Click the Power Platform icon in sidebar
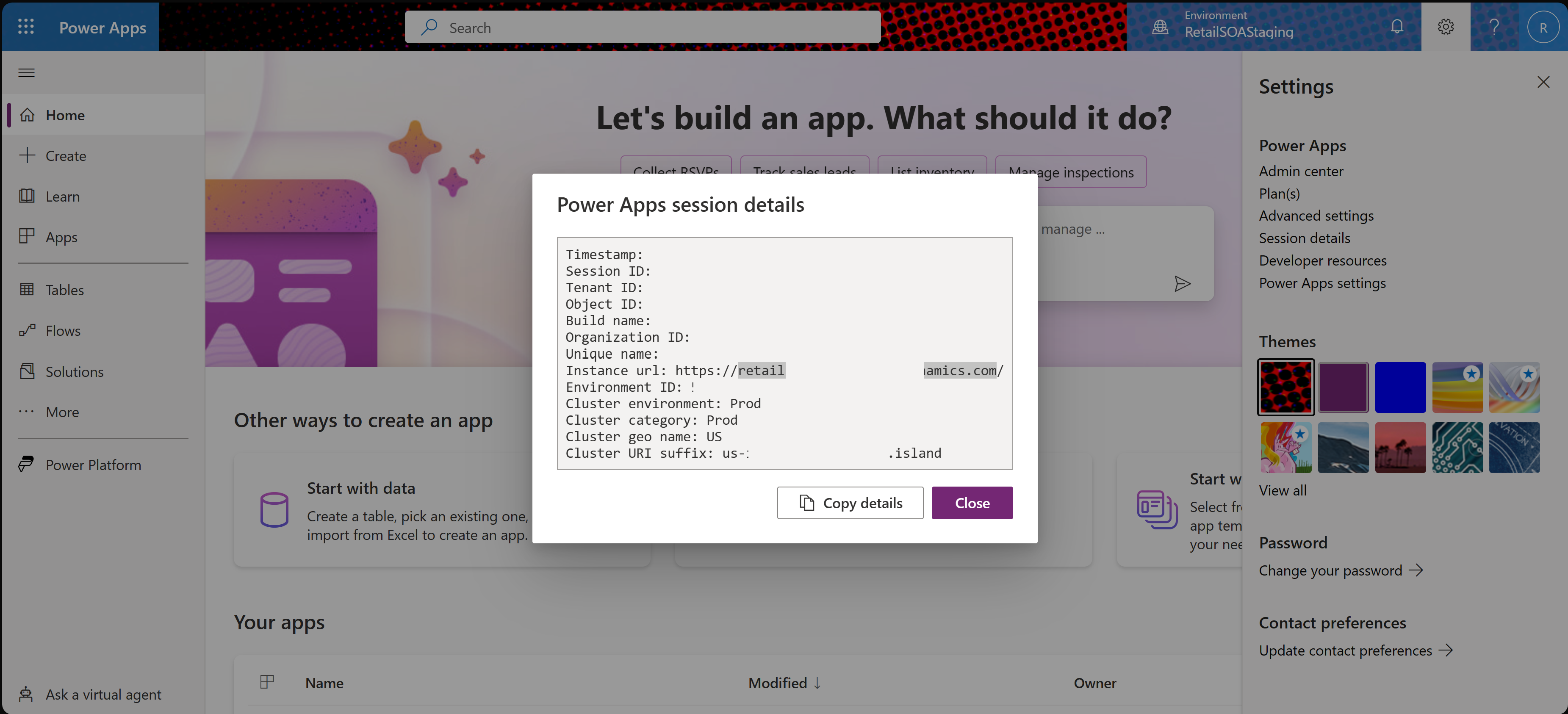The height and width of the screenshot is (714, 1568). pos(27,463)
